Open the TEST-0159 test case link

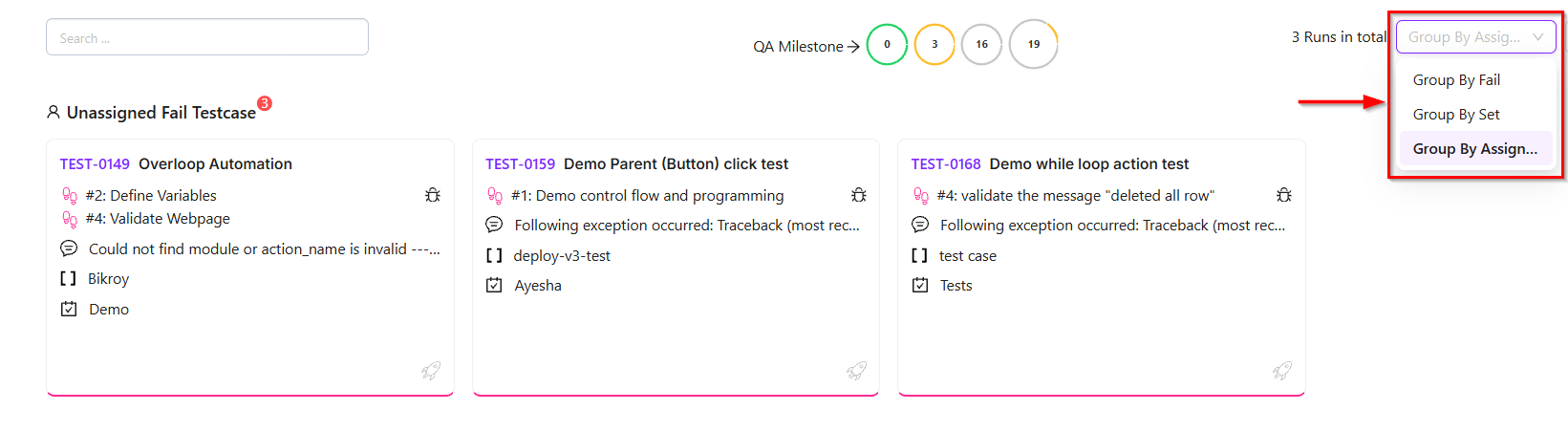520,164
